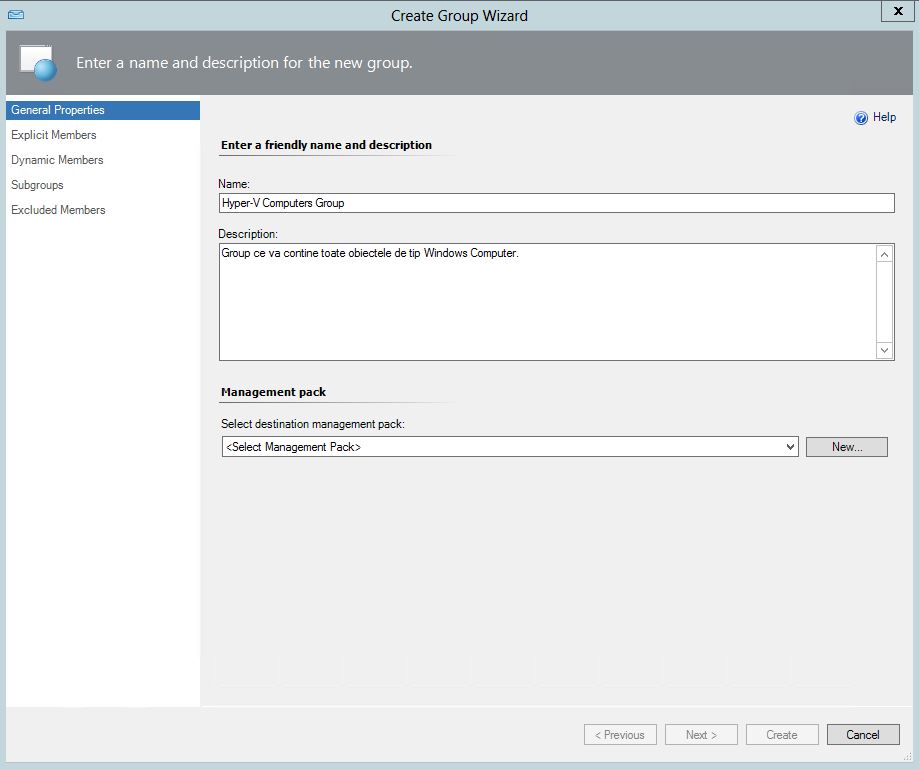Open the Subgroups step
The height and width of the screenshot is (769, 919).
[37, 185]
